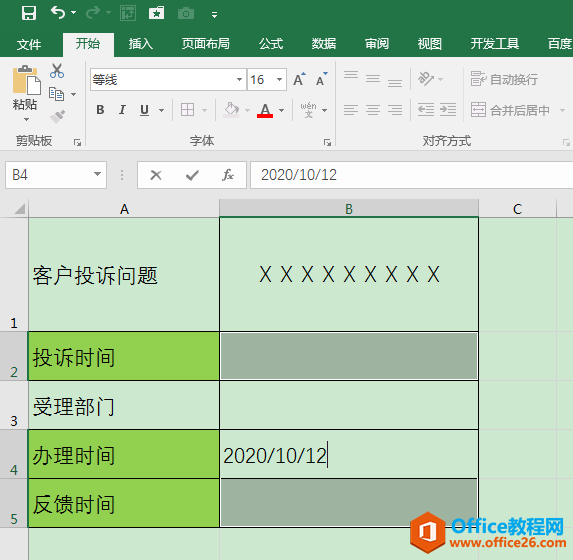Click the increase font size icon

299,79
